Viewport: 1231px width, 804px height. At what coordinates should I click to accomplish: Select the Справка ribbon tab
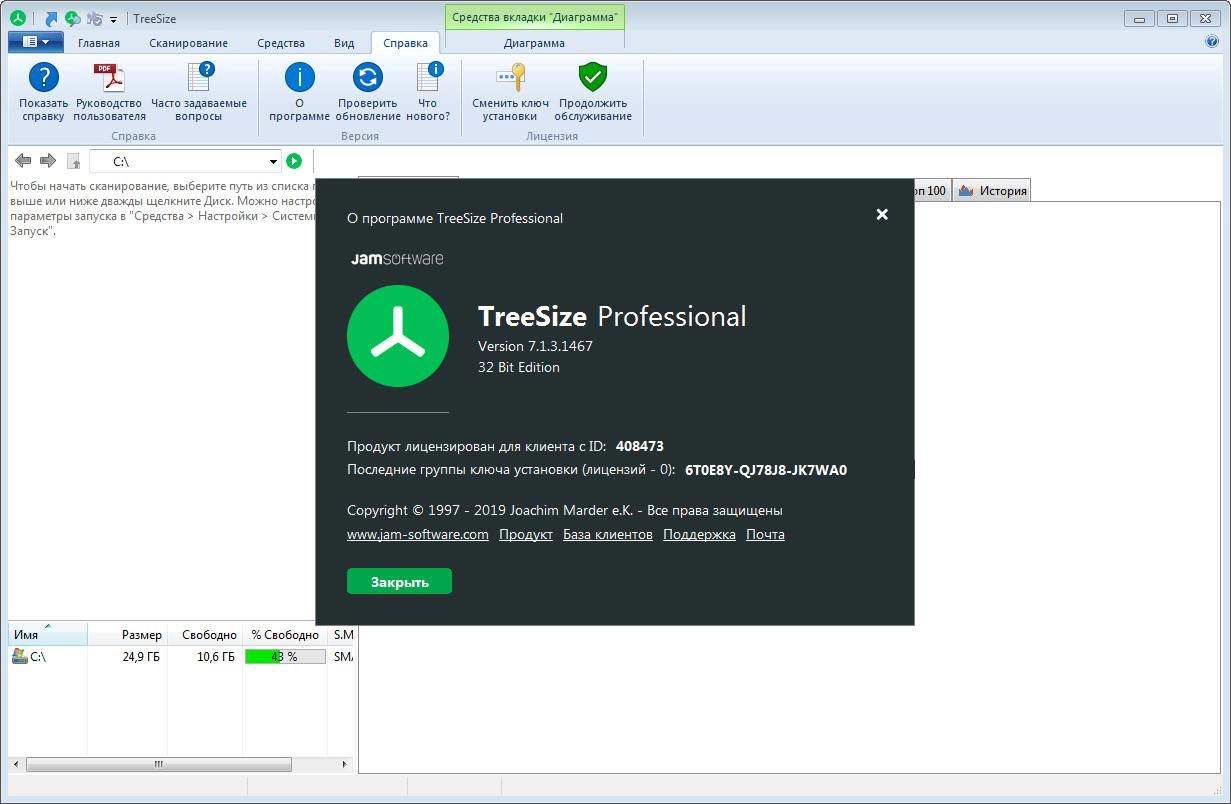pyautogui.click(x=405, y=43)
